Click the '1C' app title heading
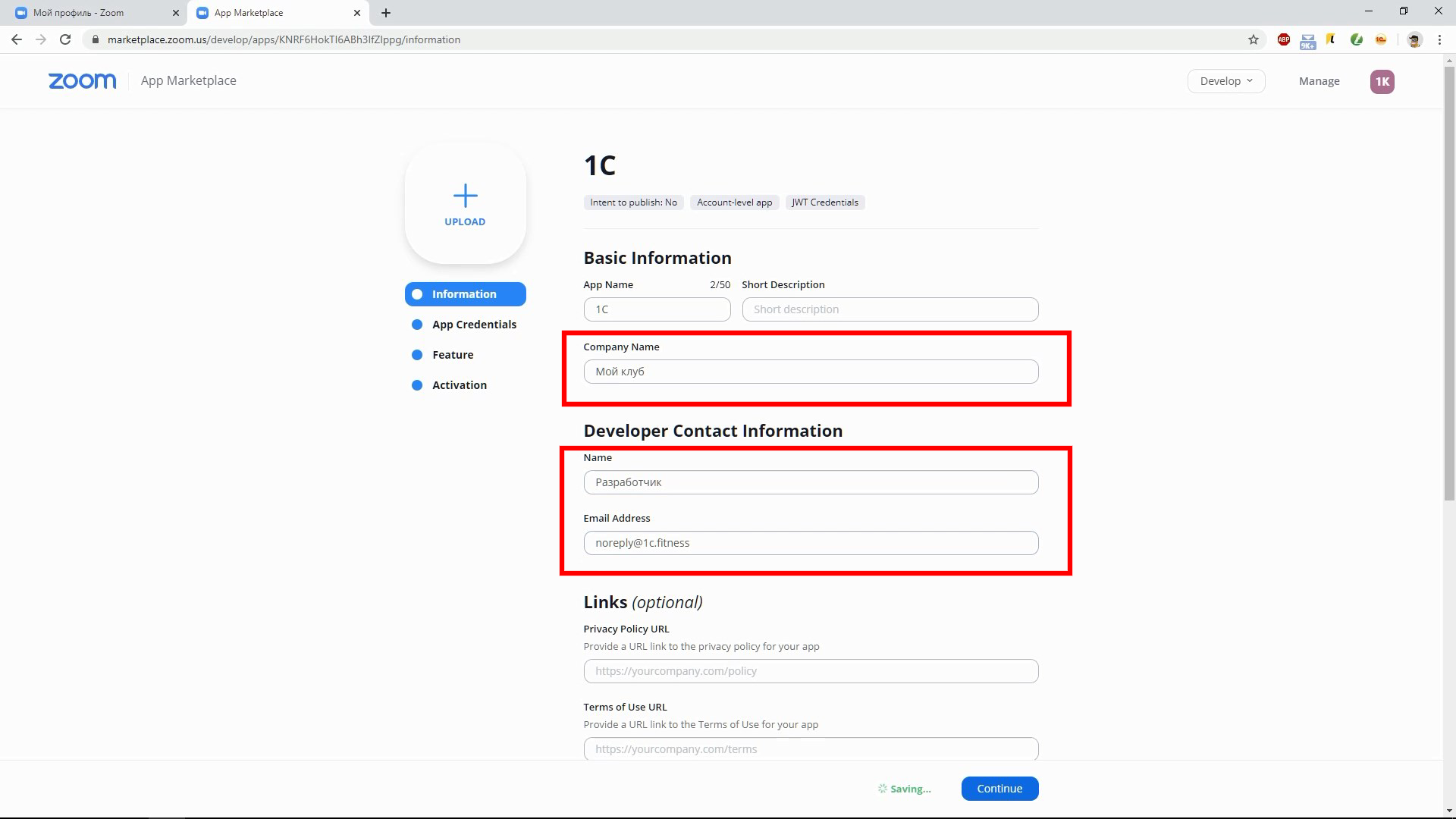 click(x=599, y=165)
